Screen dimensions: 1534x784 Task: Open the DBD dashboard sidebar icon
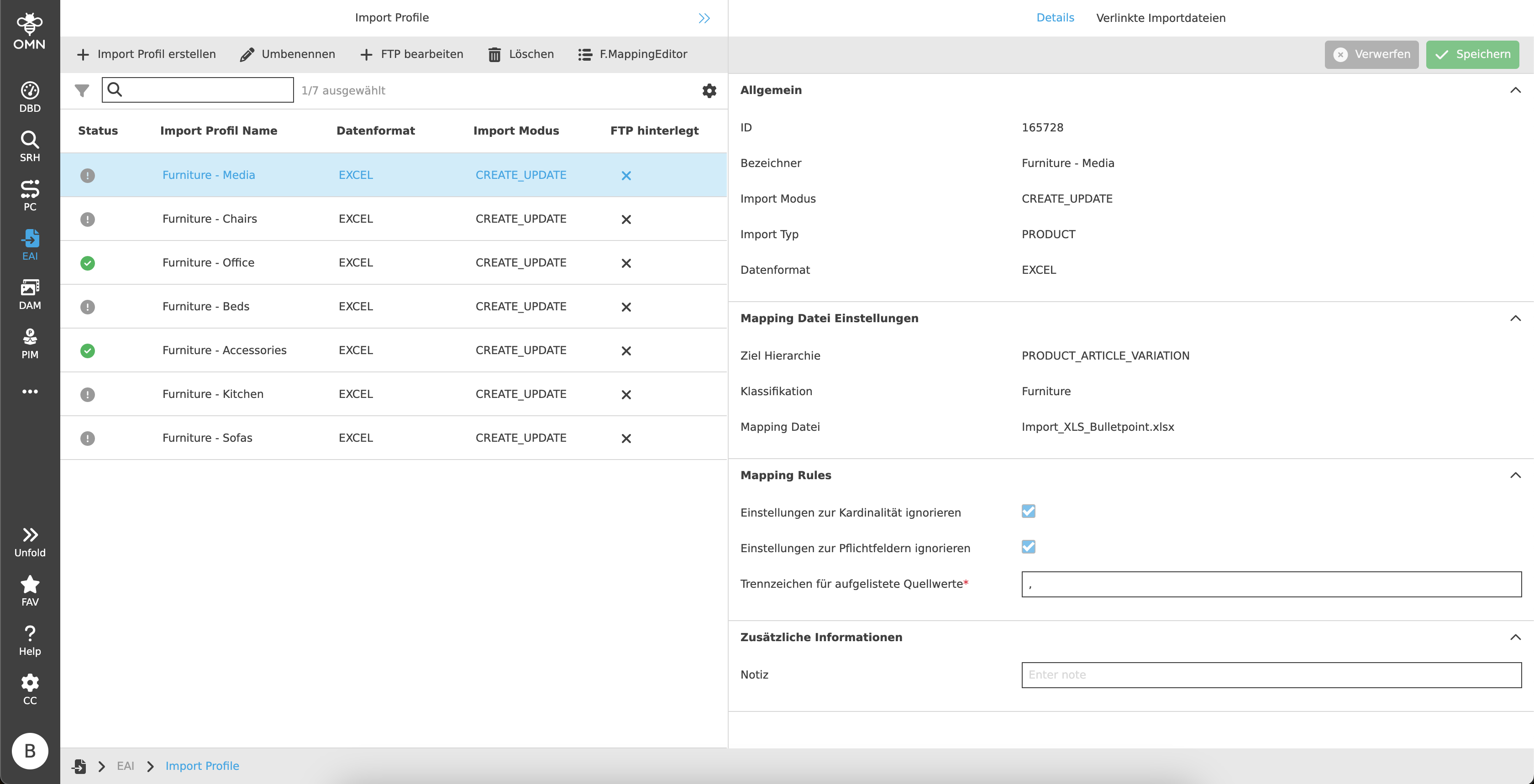[30, 96]
